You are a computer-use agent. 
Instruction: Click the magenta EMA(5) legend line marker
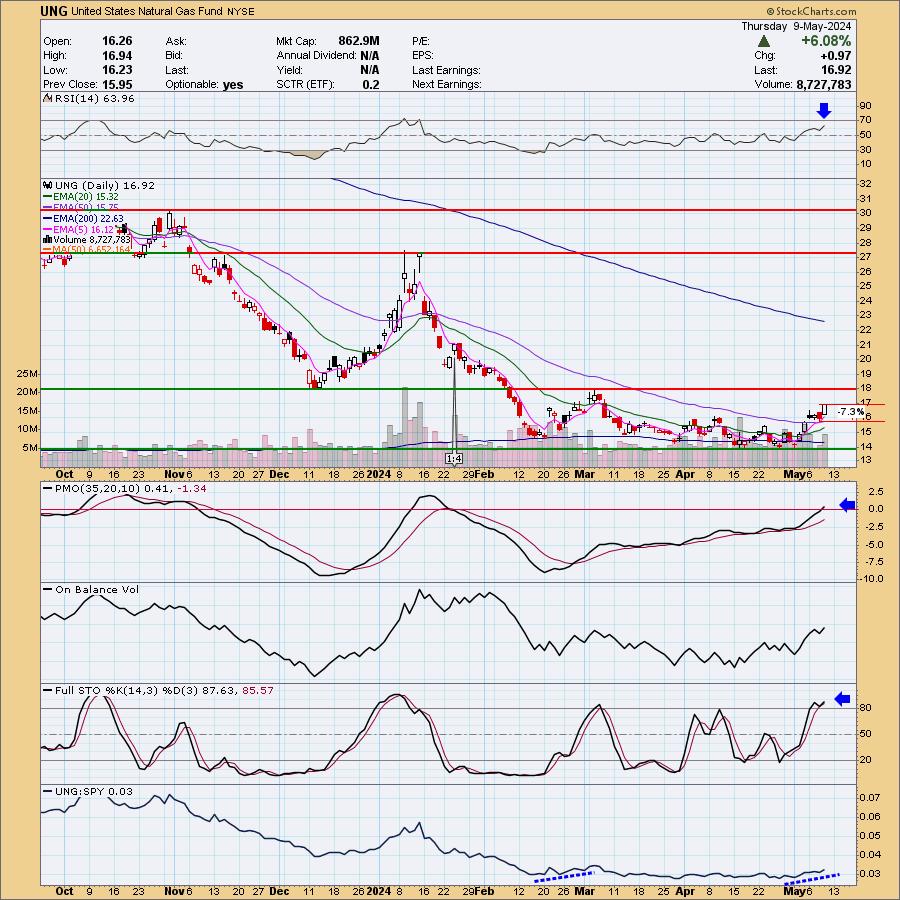(x=48, y=229)
